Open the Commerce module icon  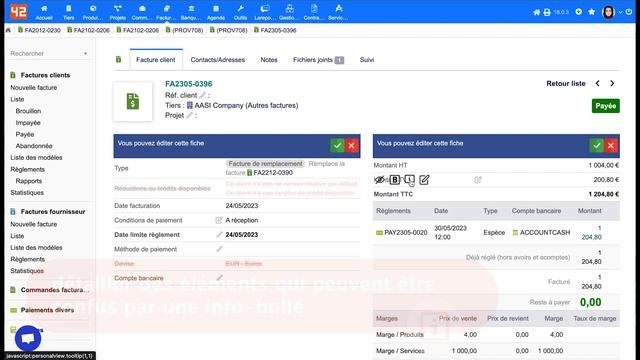pos(142,9)
